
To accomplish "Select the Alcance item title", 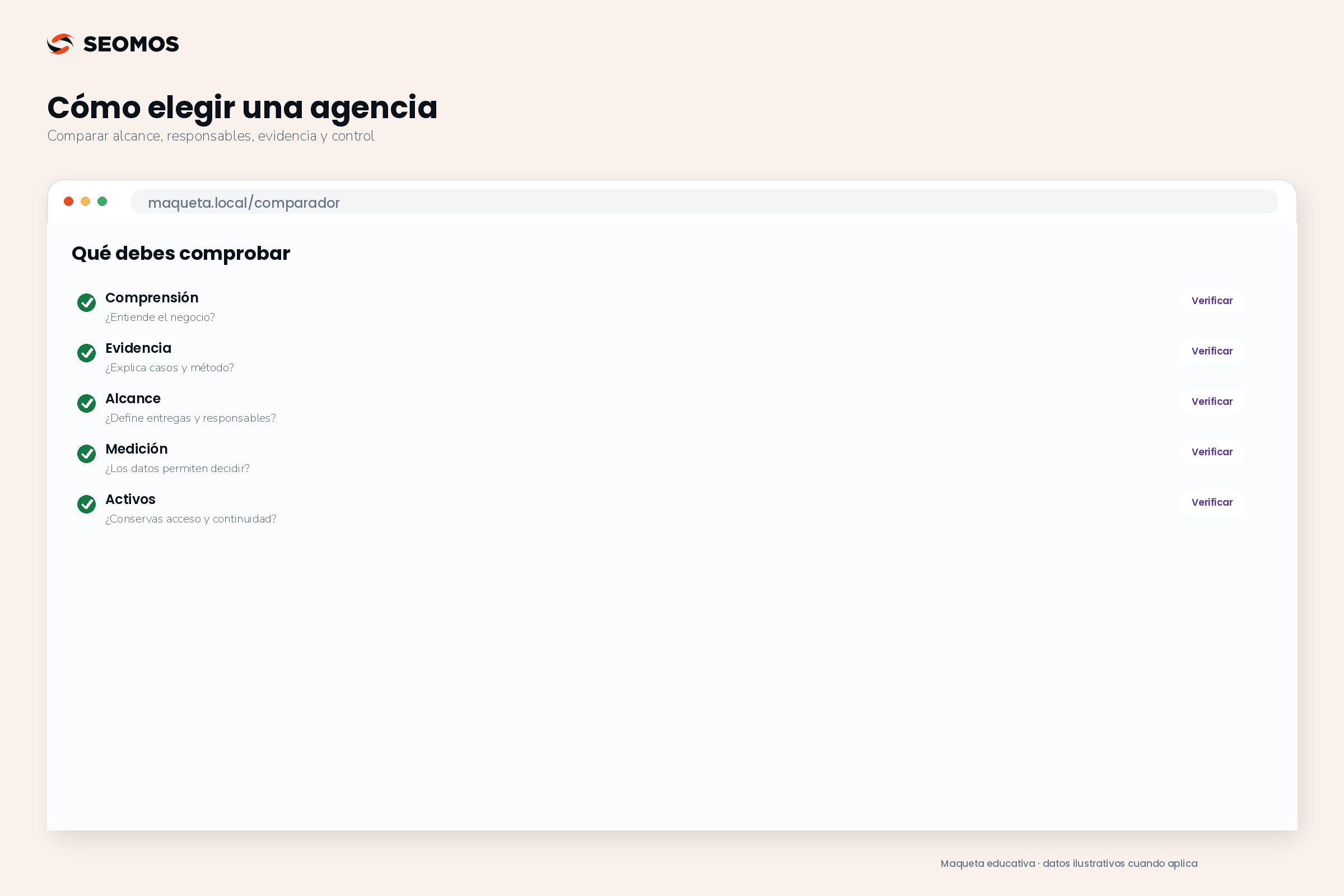I will 133,398.
